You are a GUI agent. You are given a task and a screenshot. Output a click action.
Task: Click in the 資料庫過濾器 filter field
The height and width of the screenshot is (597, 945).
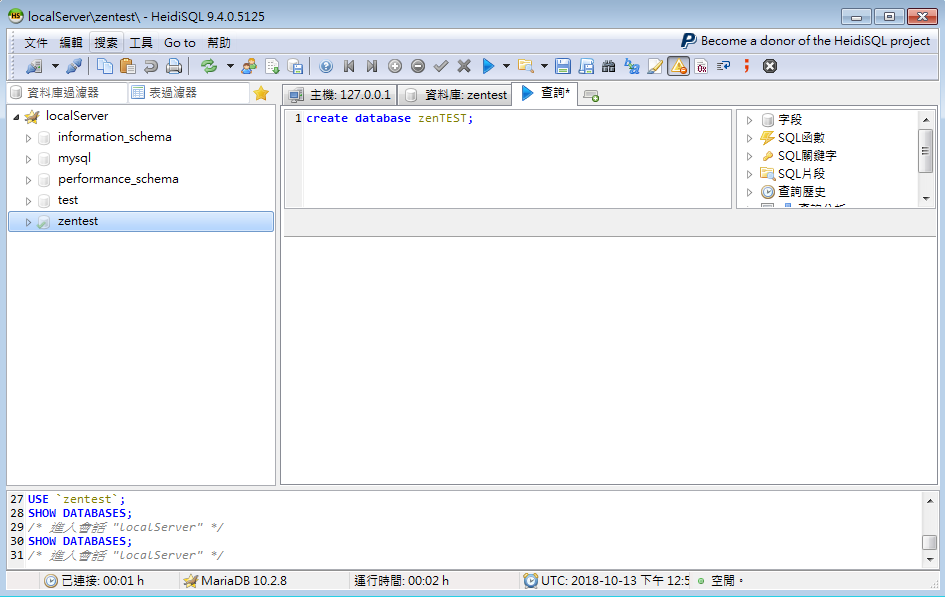point(67,93)
